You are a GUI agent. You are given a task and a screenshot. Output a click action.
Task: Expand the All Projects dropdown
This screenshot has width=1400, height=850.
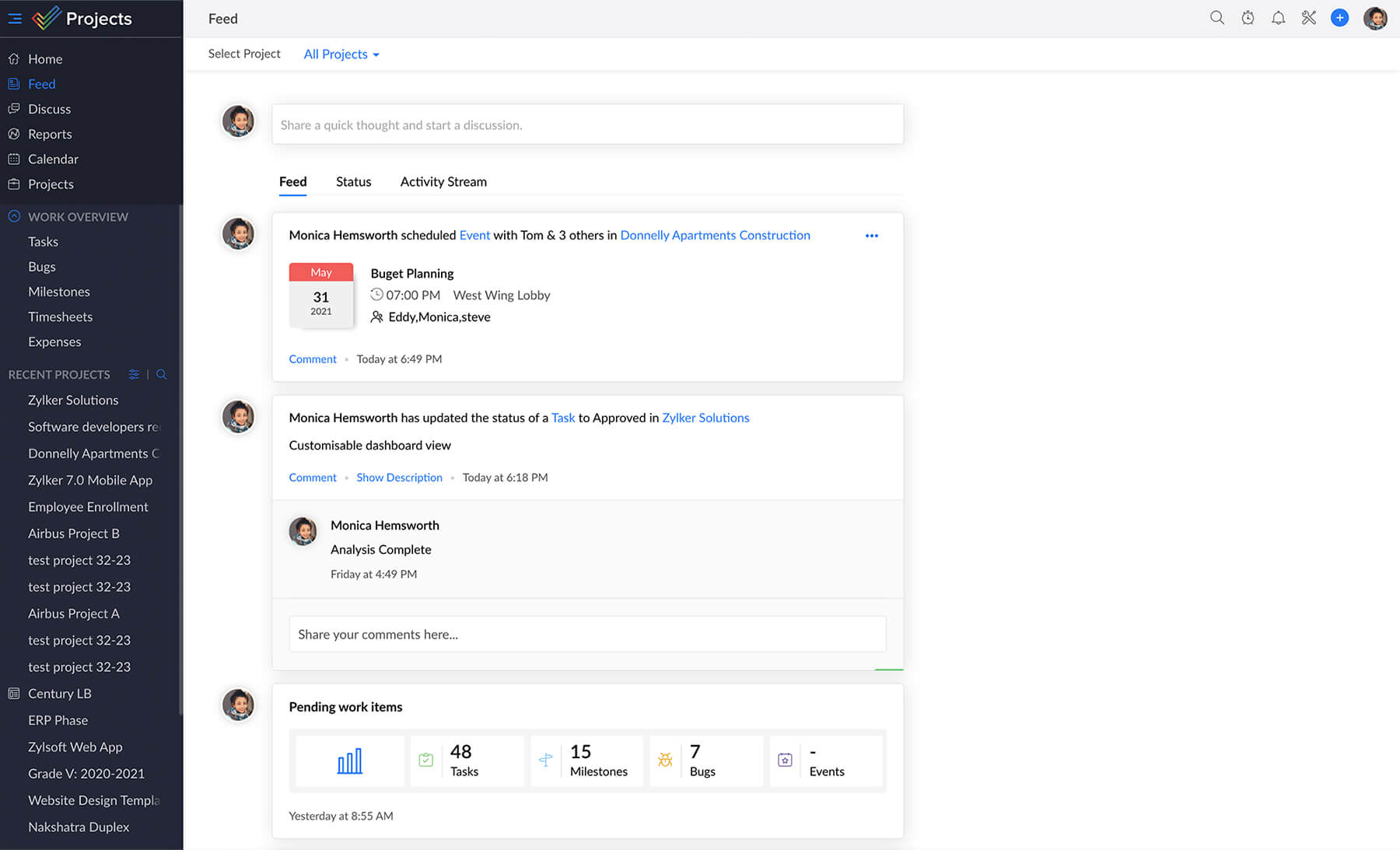(341, 54)
